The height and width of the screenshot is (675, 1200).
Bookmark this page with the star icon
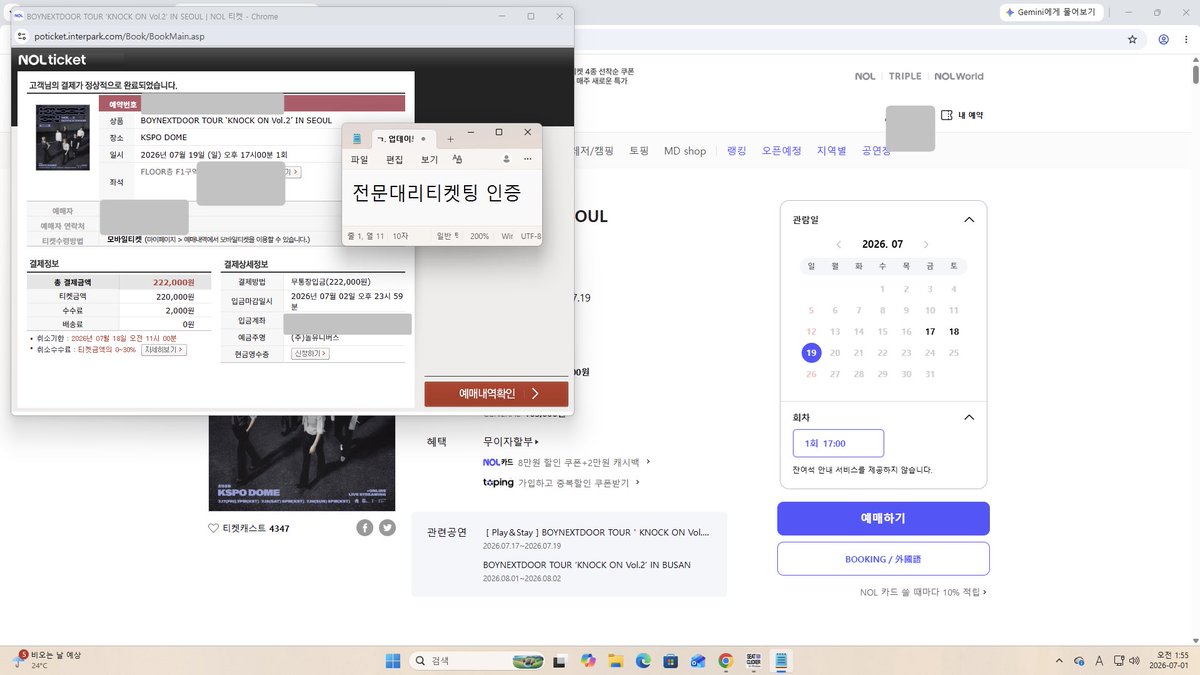tap(1132, 40)
